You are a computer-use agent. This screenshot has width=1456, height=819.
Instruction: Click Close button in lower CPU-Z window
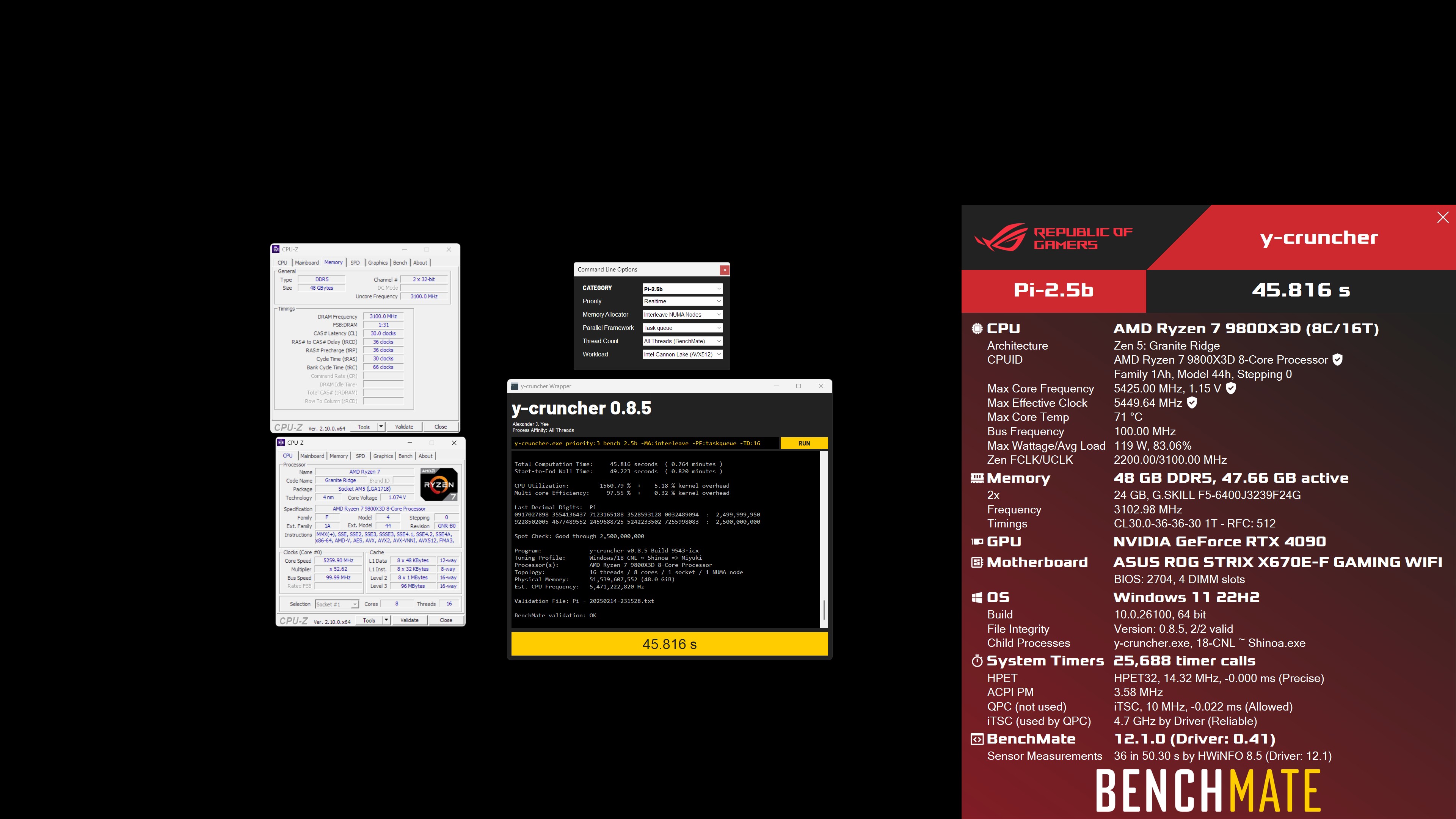[446, 620]
